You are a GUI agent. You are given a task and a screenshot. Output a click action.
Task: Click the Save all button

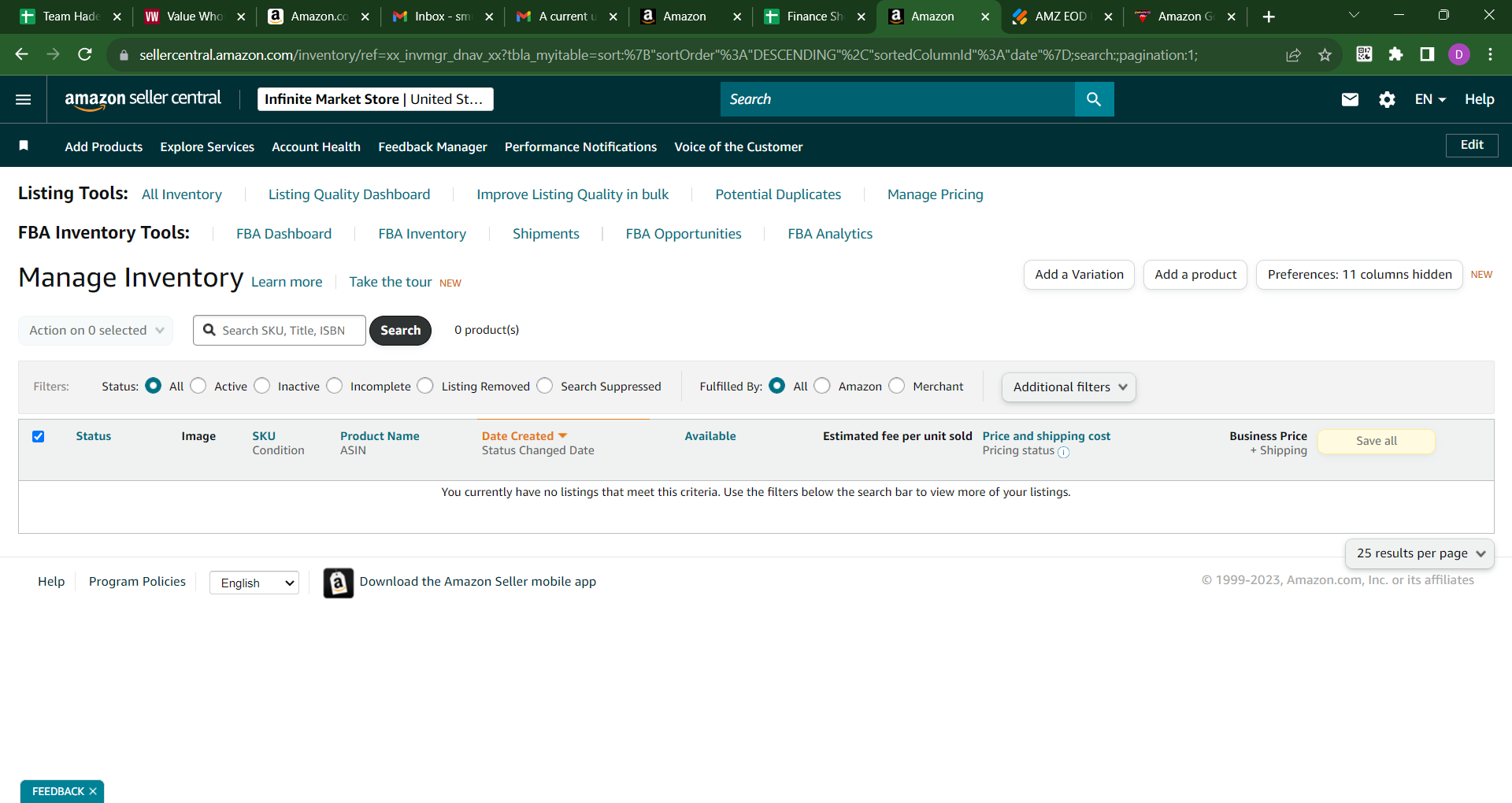pos(1377,441)
